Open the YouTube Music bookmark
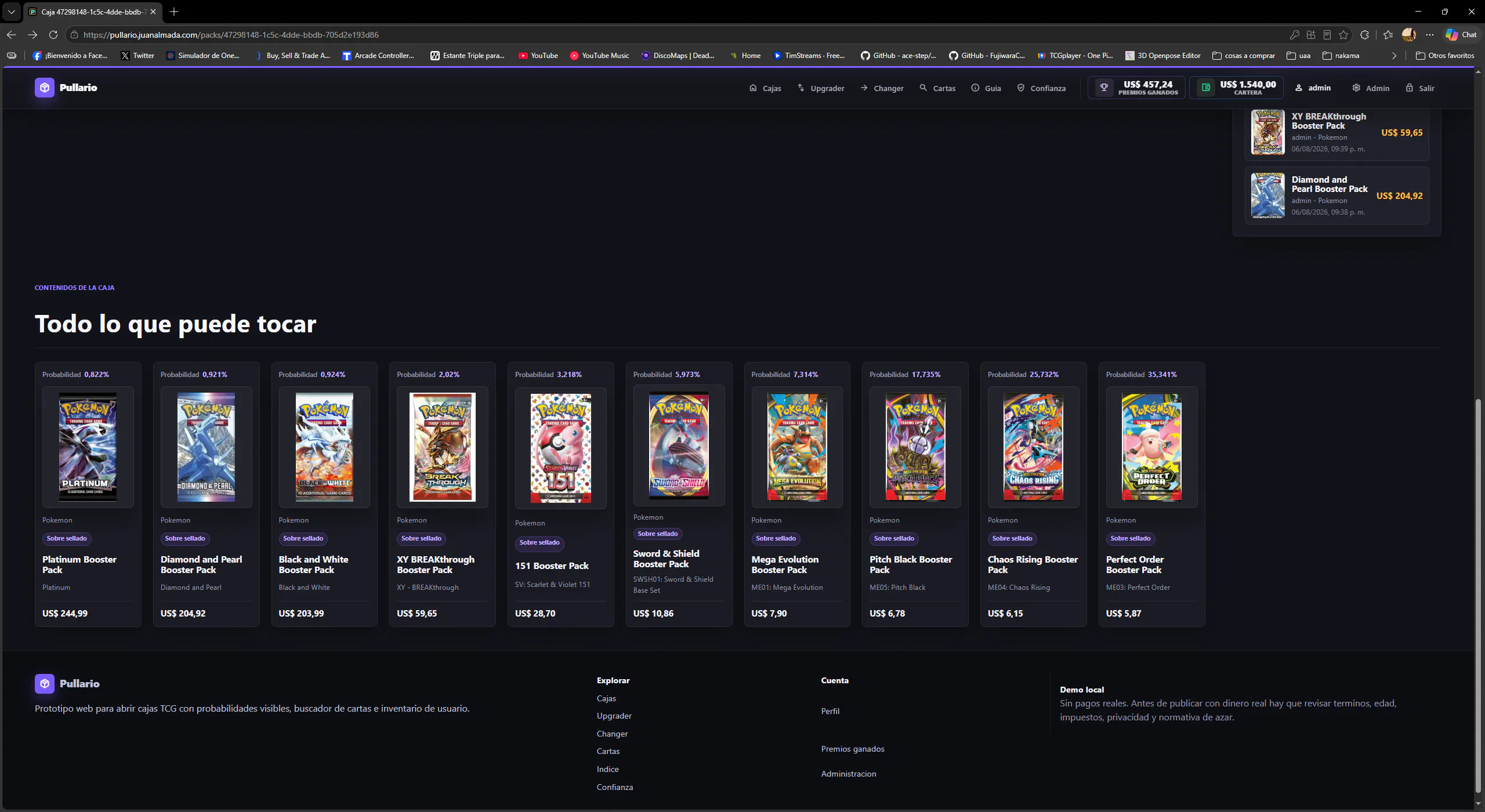The height and width of the screenshot is (812, 1485). tap(599, 56)
